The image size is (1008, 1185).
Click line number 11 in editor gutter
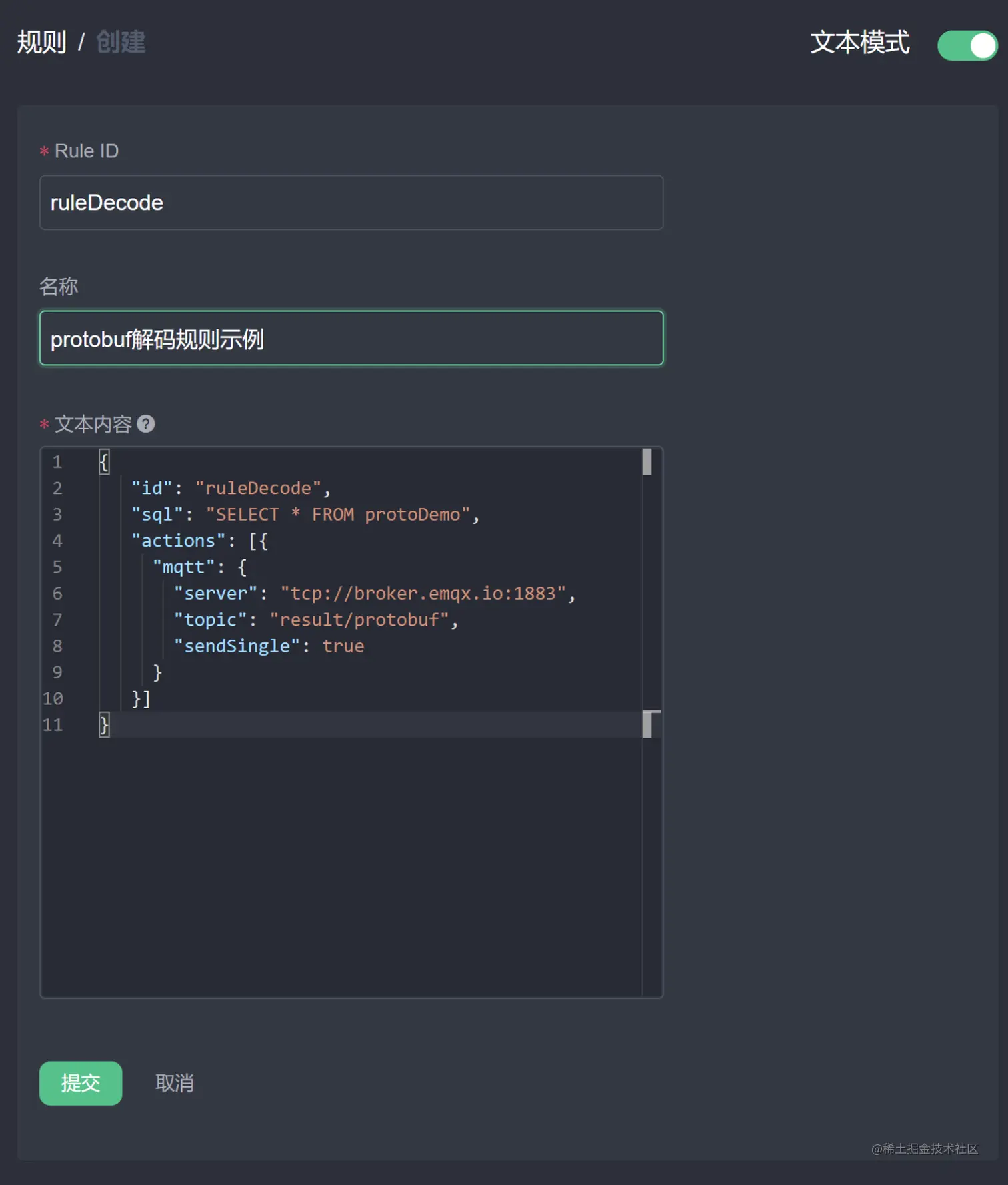coord(53,725)
